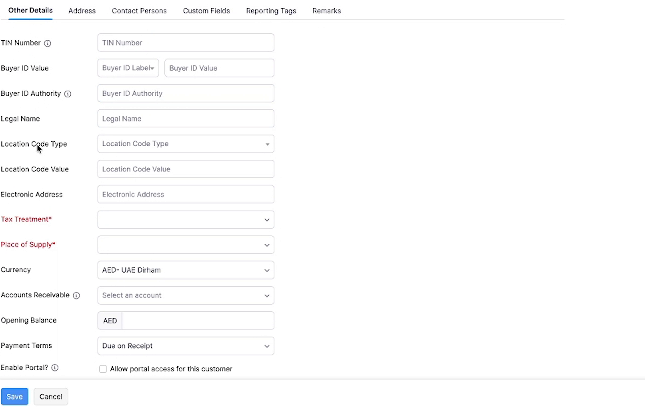
Task: Click the Enable Portal info icon
Action: click(55, 368)
